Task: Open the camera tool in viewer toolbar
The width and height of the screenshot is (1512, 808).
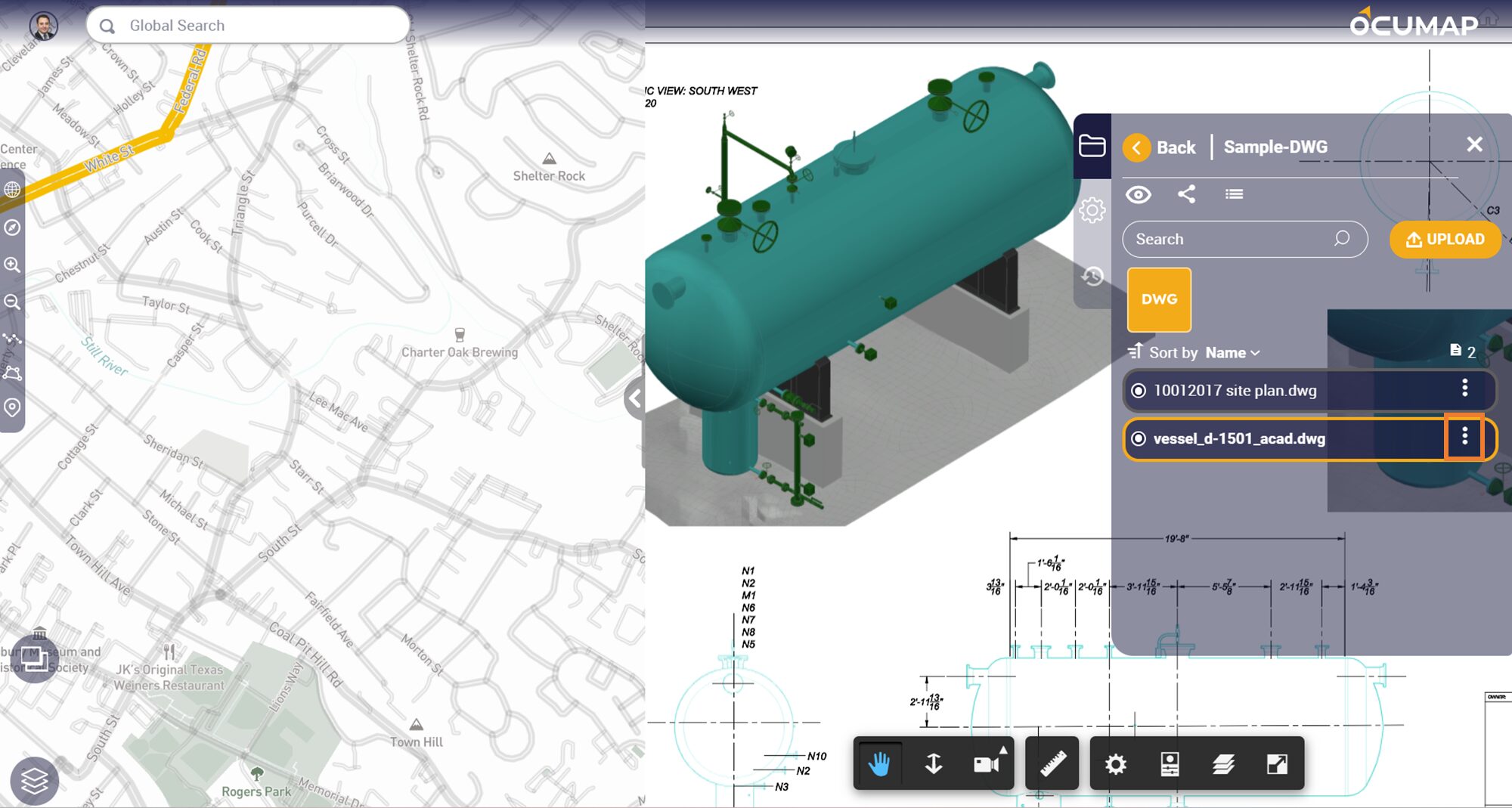Action: click(988, 764)
